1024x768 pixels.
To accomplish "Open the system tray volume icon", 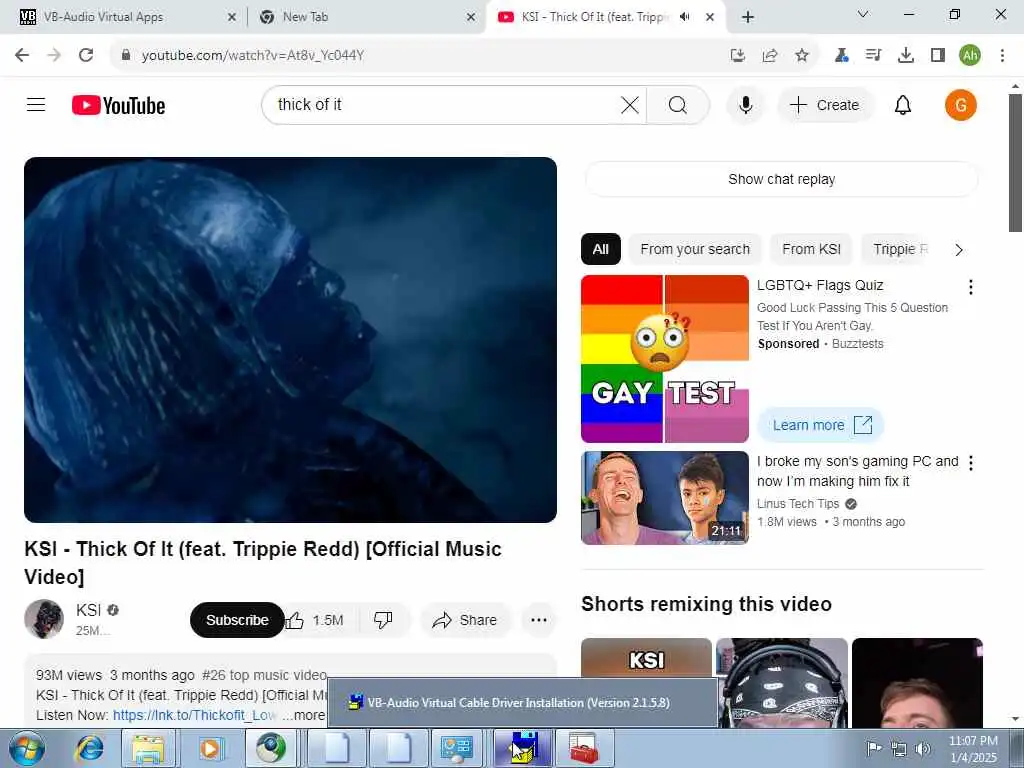I will click(x=922, y=748).
